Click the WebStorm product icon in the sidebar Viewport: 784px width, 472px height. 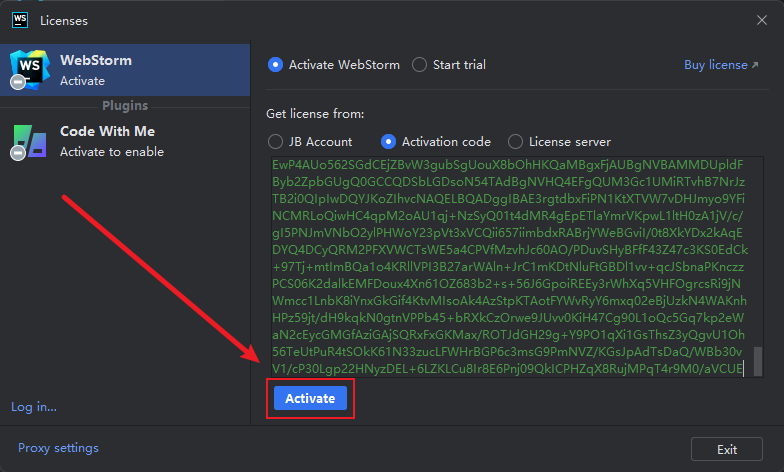29,70
